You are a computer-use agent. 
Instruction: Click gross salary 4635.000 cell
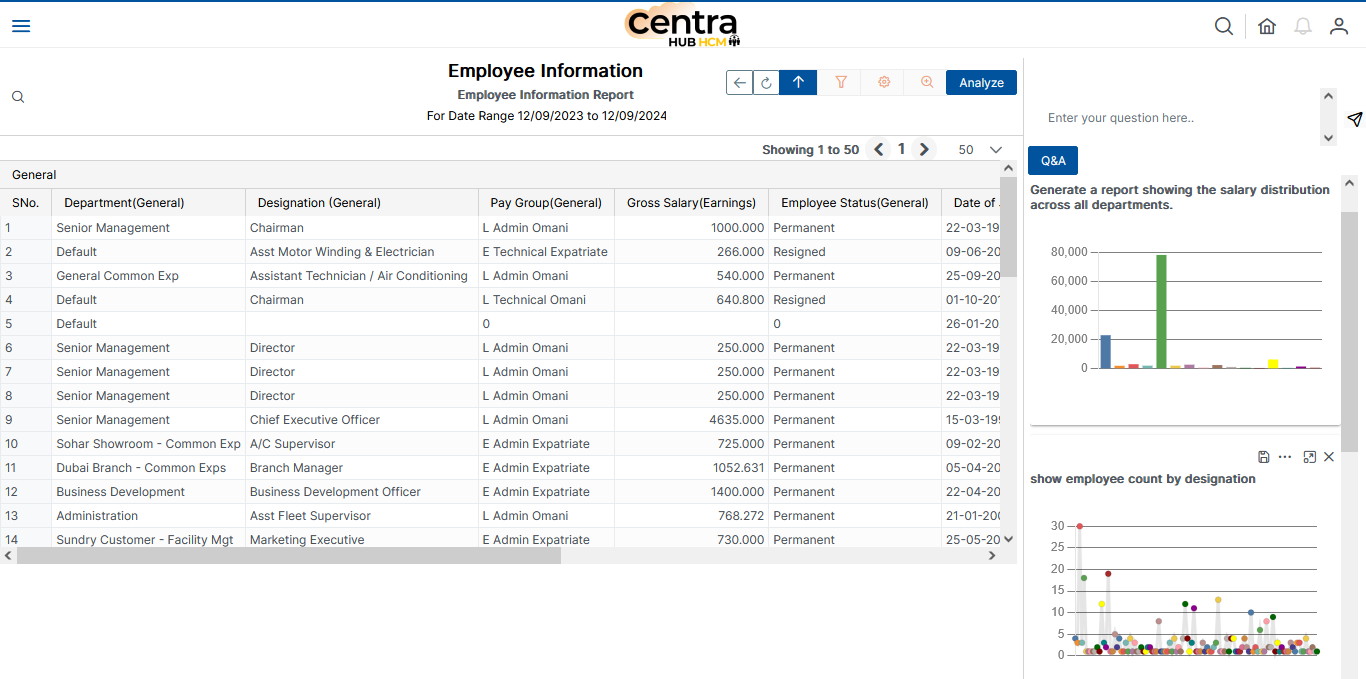coord(691,420)
